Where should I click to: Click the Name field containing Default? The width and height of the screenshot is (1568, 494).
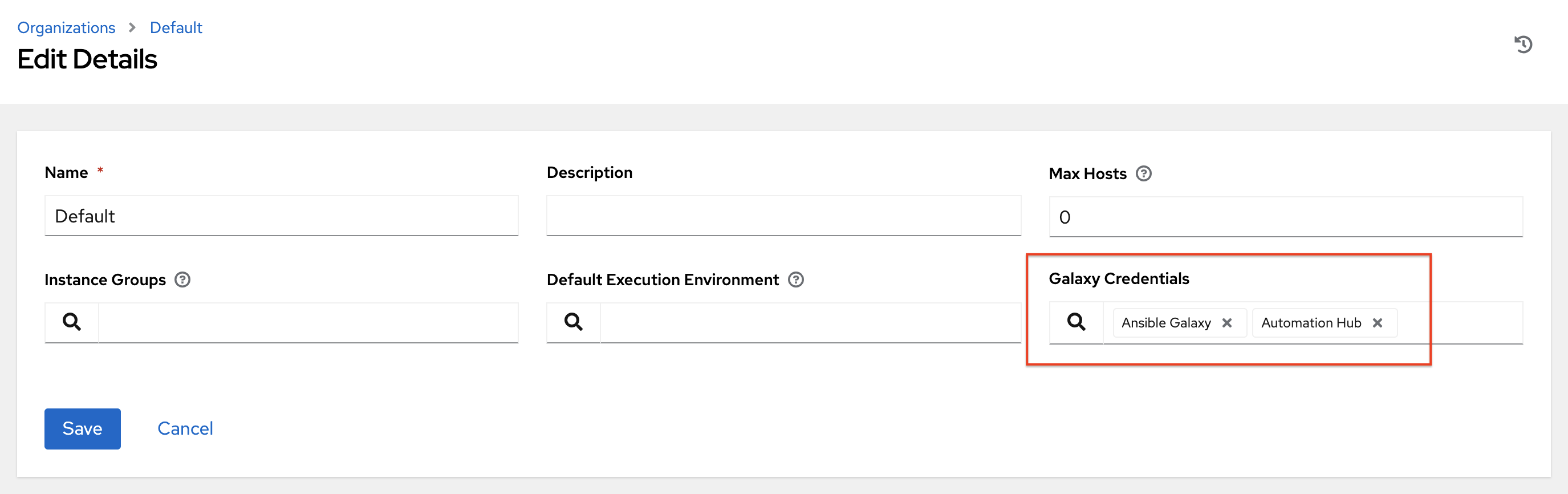click(280, 216)
